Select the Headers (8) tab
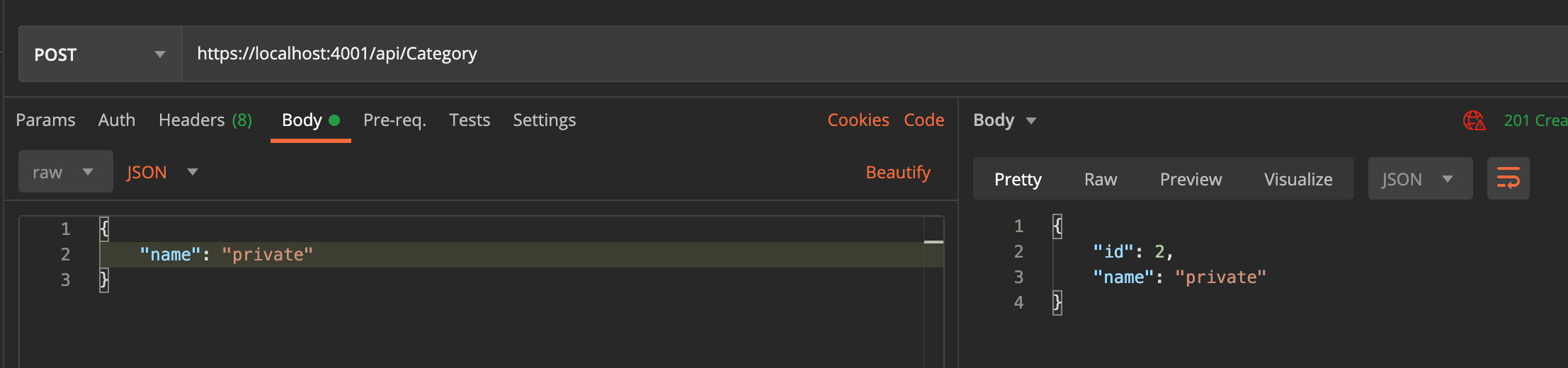 pos(205,120)
